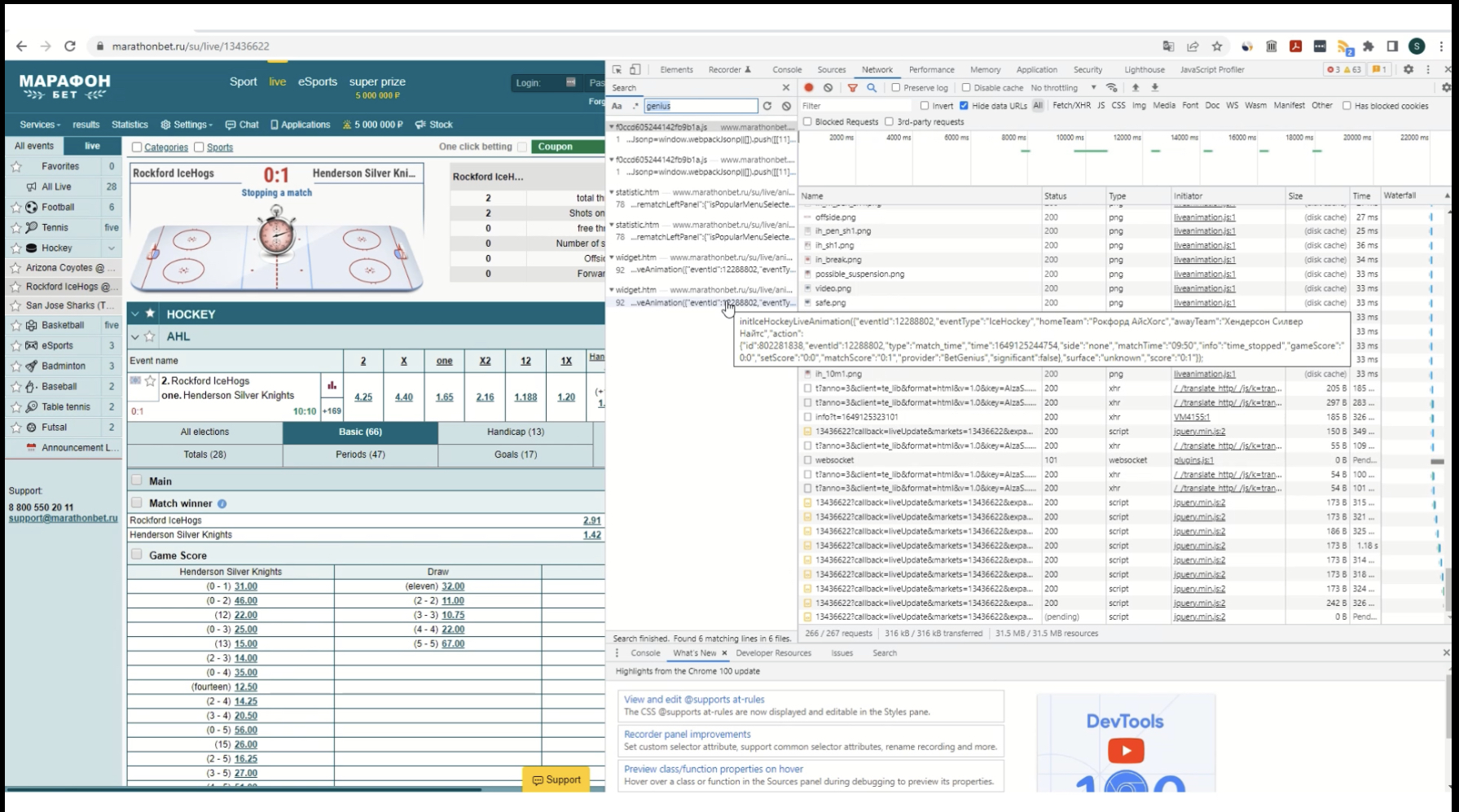Expand the Hockey sidebar chevron
This screenshot has width=1459, height=812.
[x=112, y=248]
